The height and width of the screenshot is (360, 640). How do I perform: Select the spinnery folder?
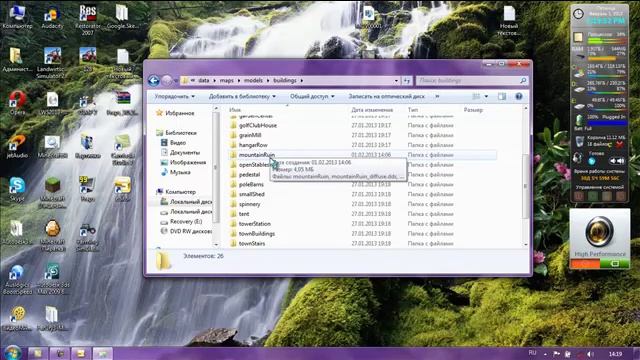click(249, 204)
